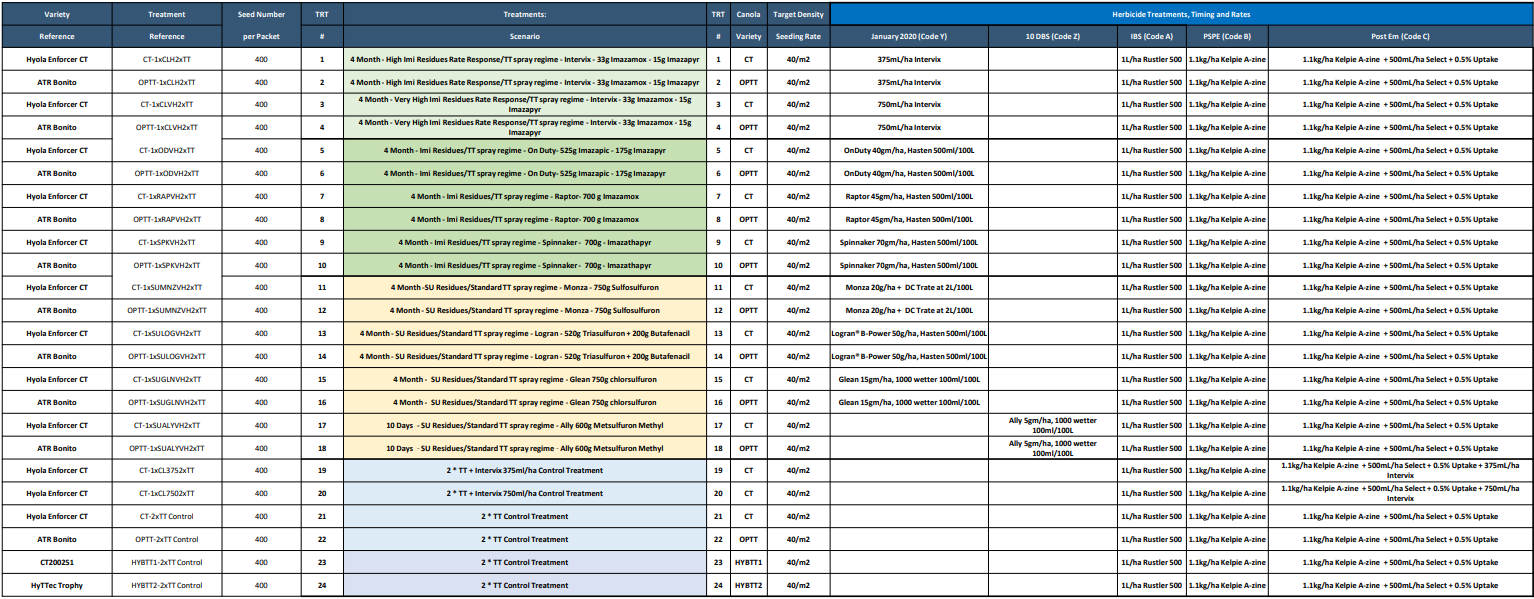This screenshot has width=1534, height=599.
Task: Select the 'Canola' header cell
Action: [x=748, y=15]
